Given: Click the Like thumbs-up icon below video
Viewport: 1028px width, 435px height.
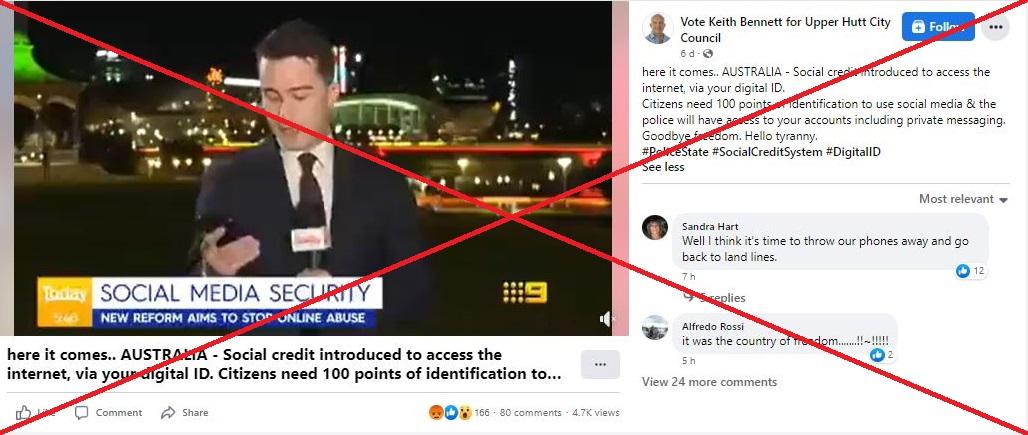Looking at the screenshot, I should coord(24,412).
